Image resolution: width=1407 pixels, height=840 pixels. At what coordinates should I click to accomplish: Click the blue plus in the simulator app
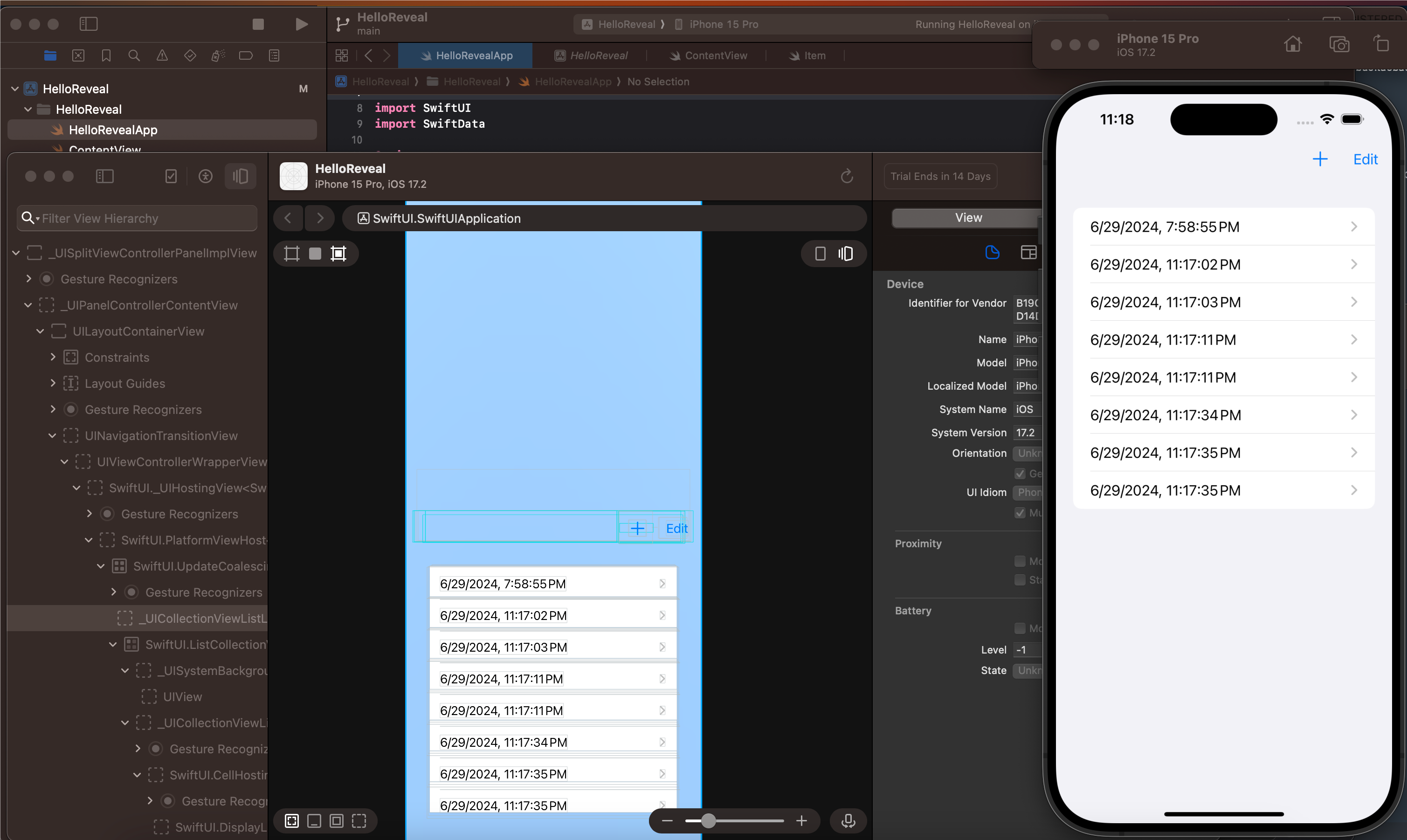1320,159
